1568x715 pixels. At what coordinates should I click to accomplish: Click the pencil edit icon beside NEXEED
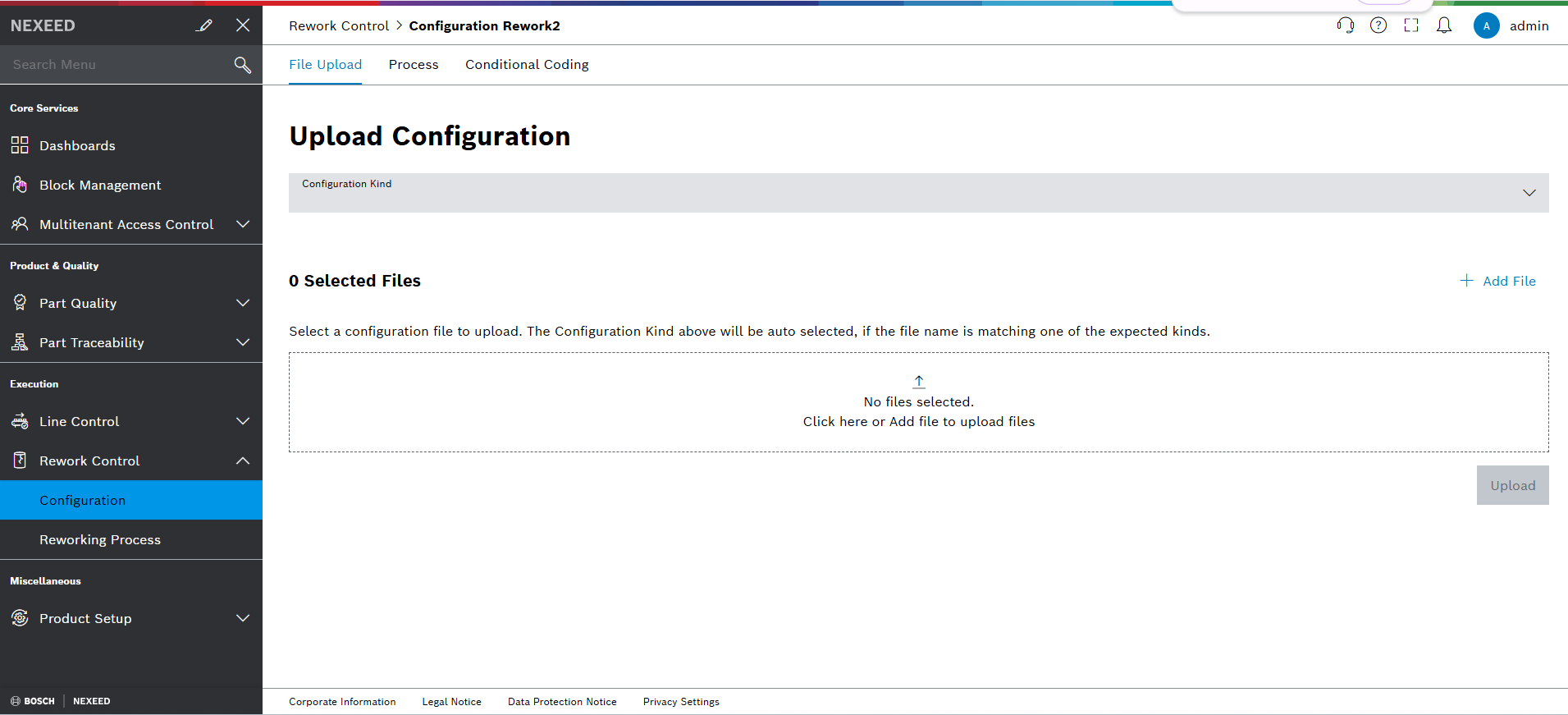point(204,25)
